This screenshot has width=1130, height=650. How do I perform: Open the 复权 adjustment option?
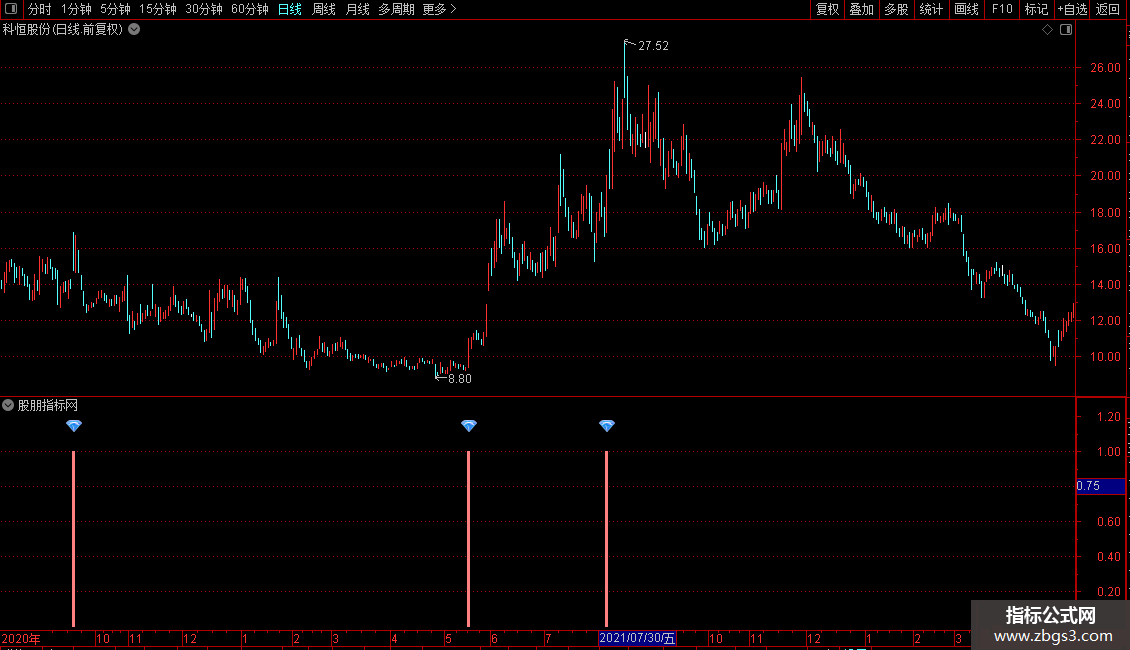pos(827,9)
